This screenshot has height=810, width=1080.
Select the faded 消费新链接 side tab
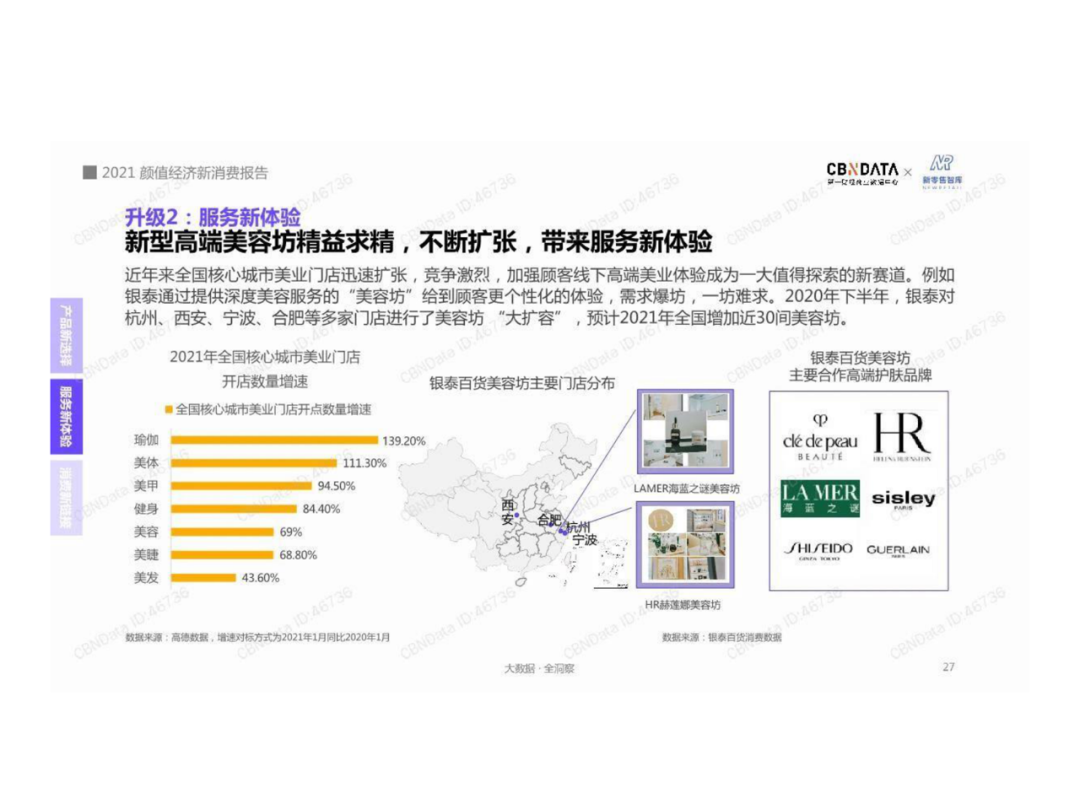click(x=66, y=498)
